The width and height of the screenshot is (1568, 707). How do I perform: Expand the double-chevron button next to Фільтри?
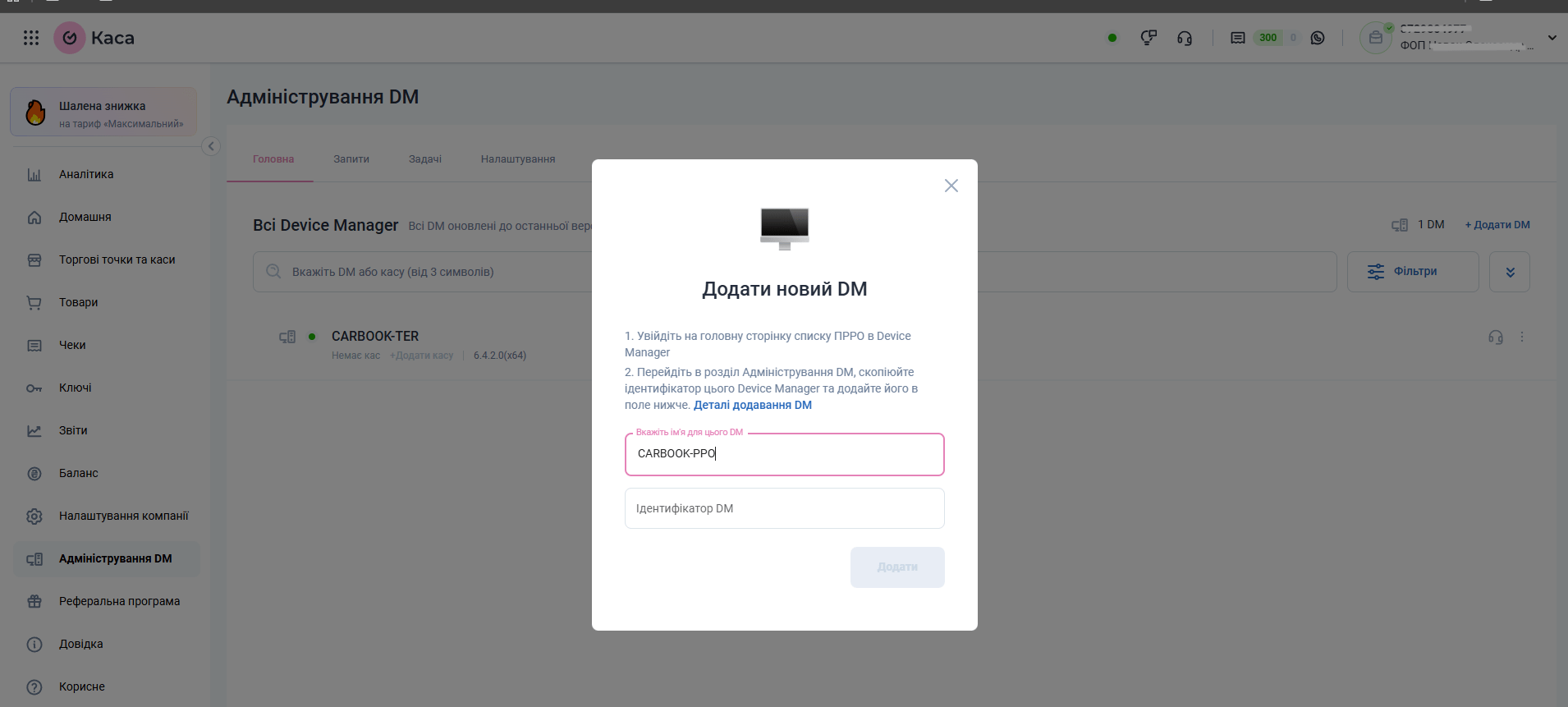[x=1510, y=272]
